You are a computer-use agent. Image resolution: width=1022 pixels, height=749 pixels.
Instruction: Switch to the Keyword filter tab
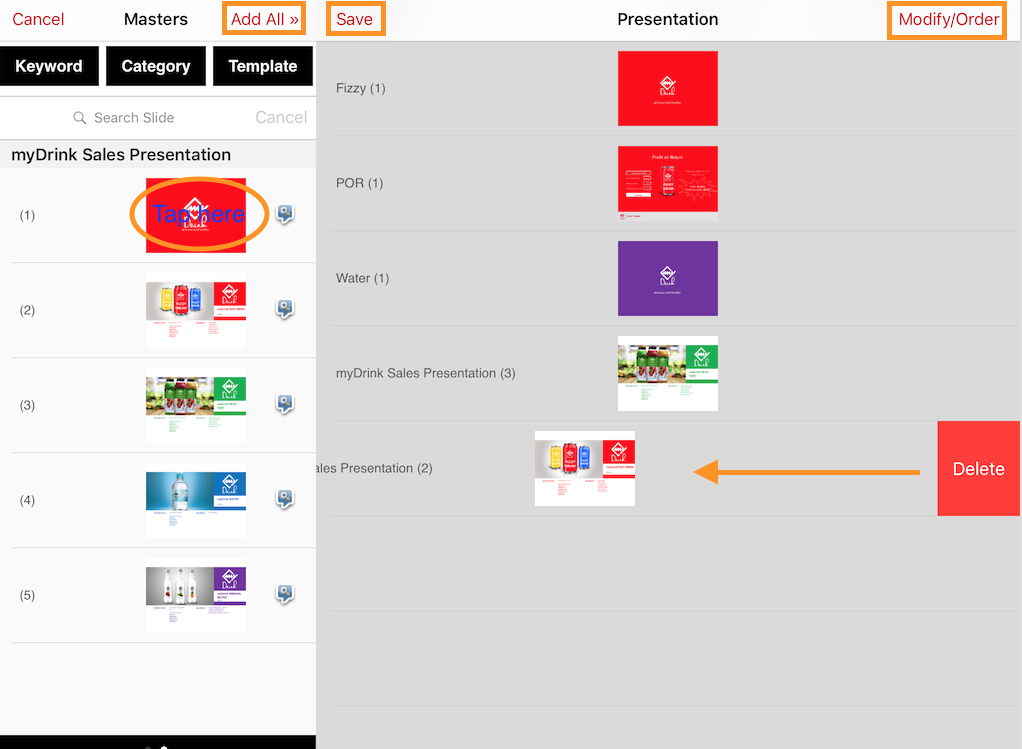click(x=49, y=66)
